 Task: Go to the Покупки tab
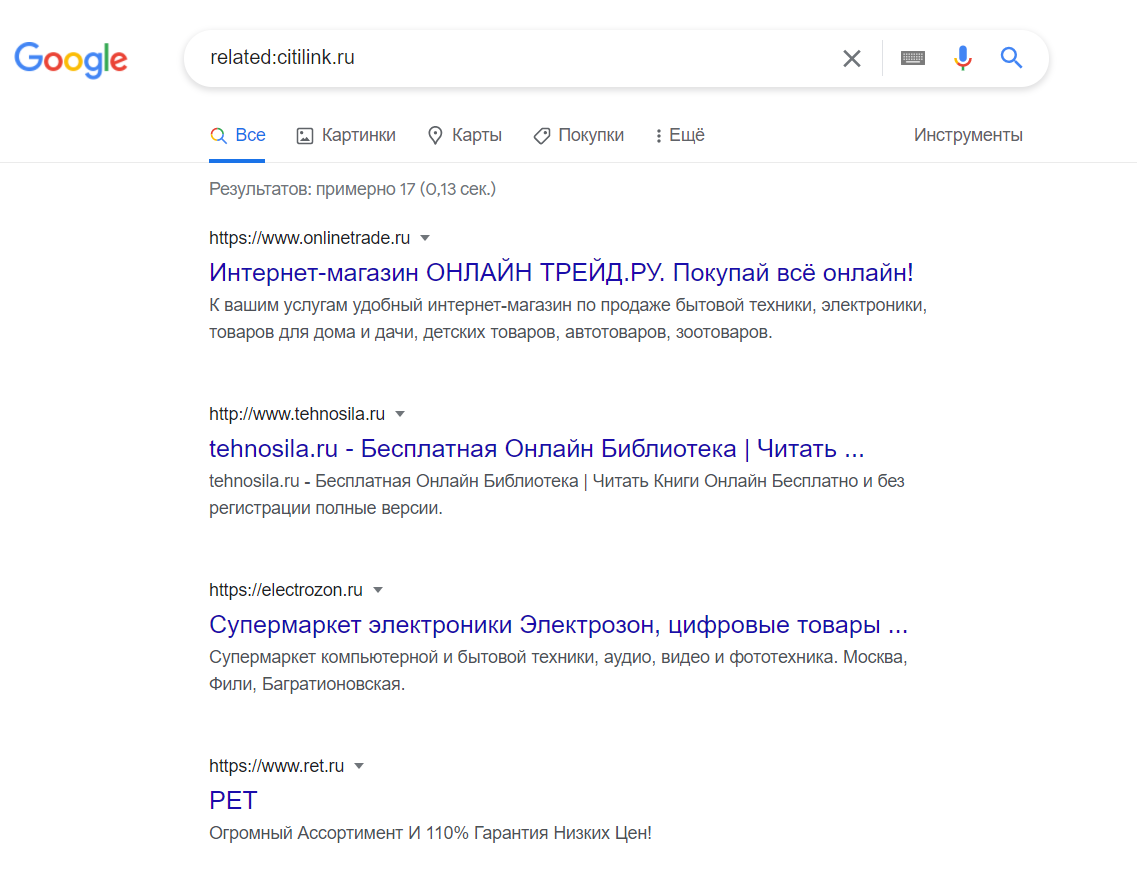[579, 135]
